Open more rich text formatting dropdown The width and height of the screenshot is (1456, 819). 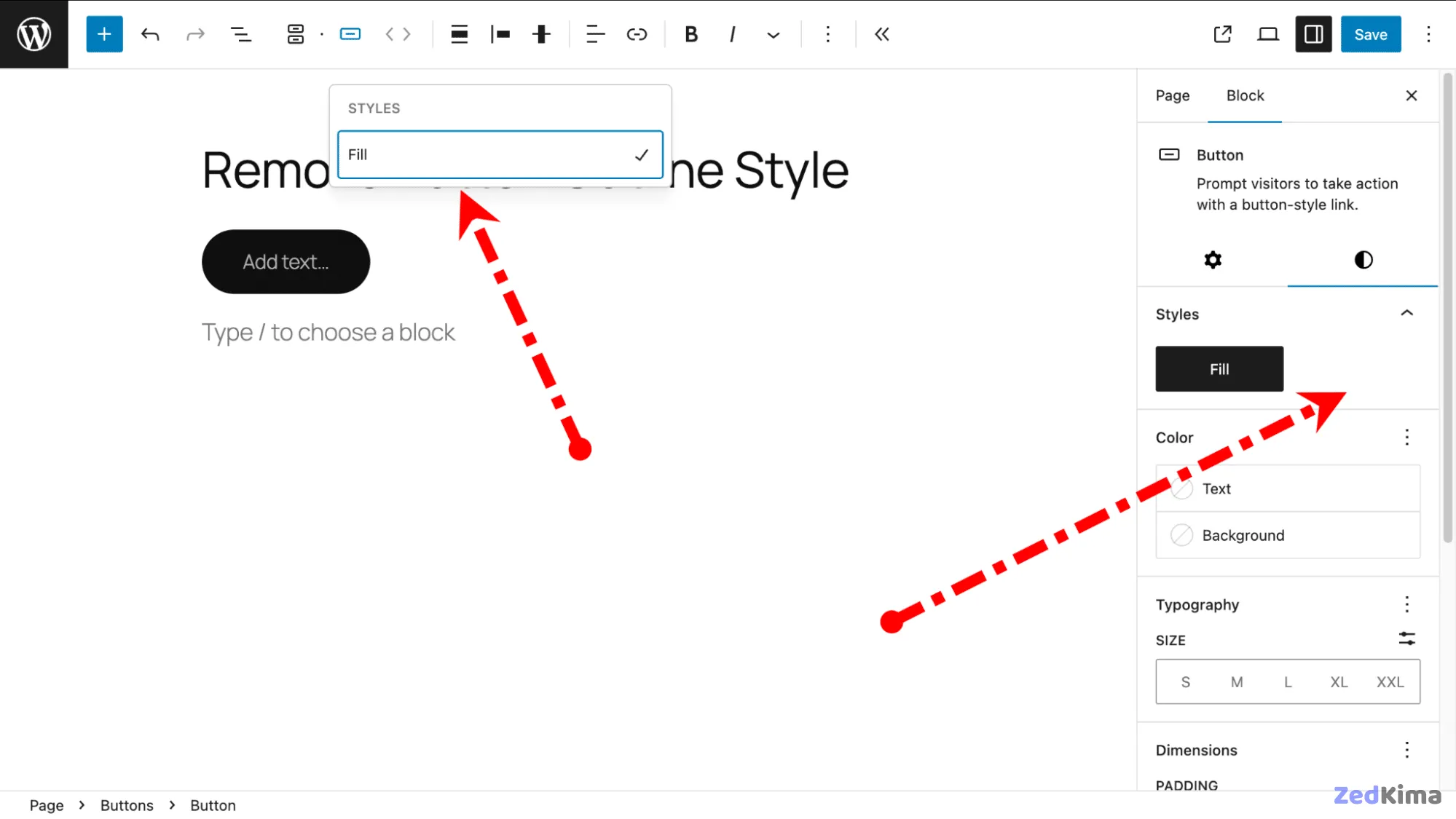773,33
